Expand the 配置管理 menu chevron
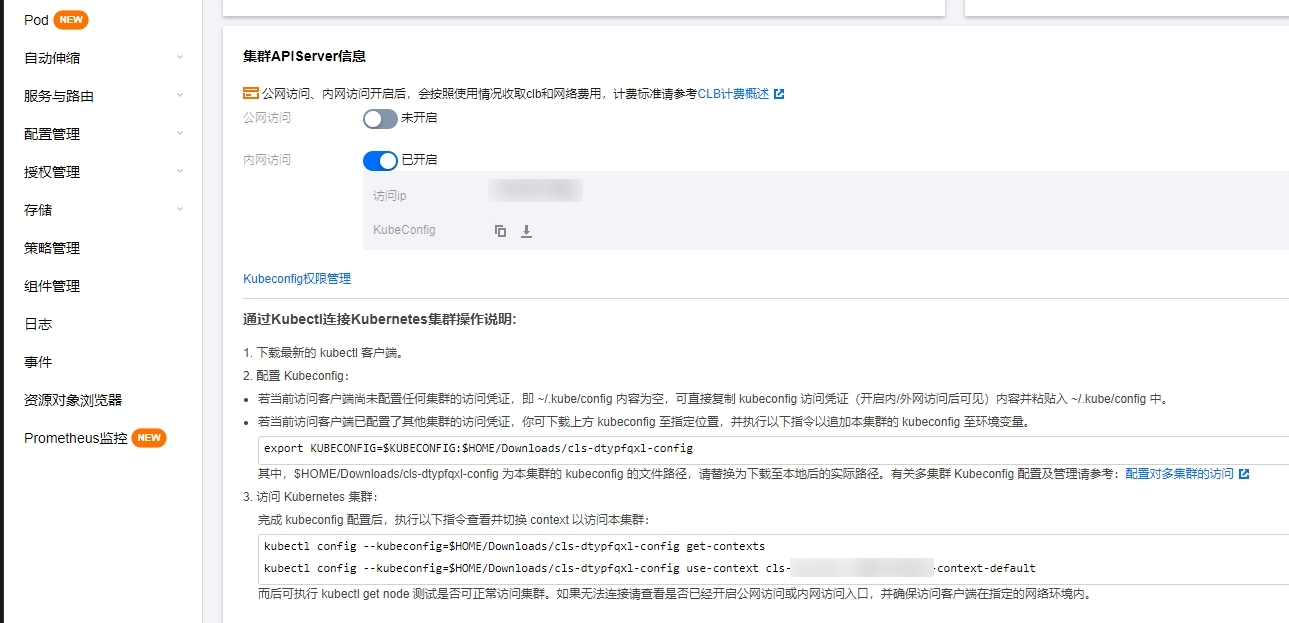Viewport: 1289px width, 623px height. [x=180, y=133]
